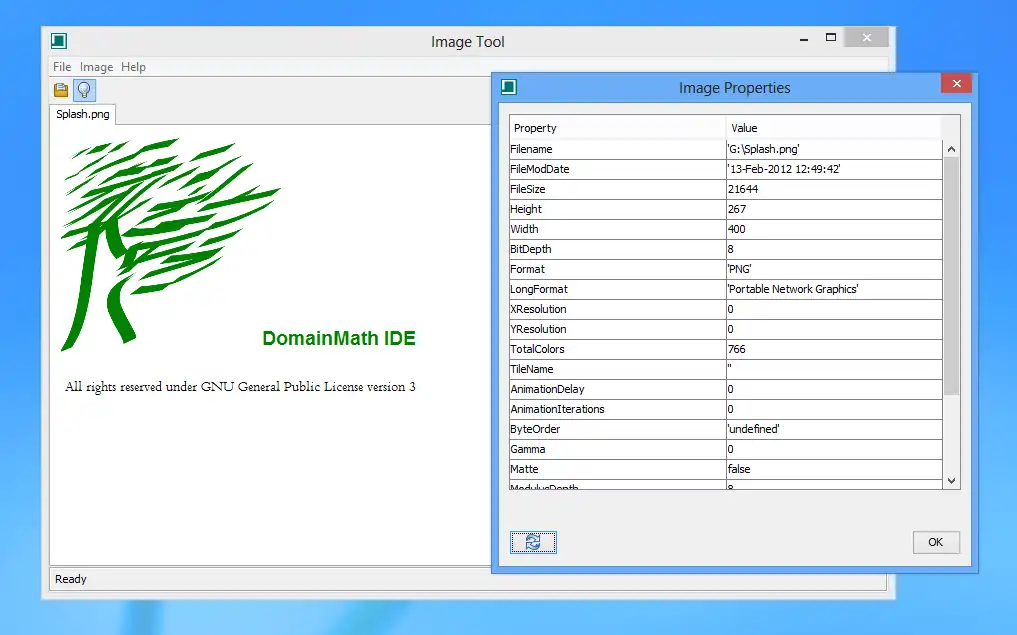This screenshot has height=635, width=1017.
Task: Select the Height property cell
Action: [x=617, y=210]
